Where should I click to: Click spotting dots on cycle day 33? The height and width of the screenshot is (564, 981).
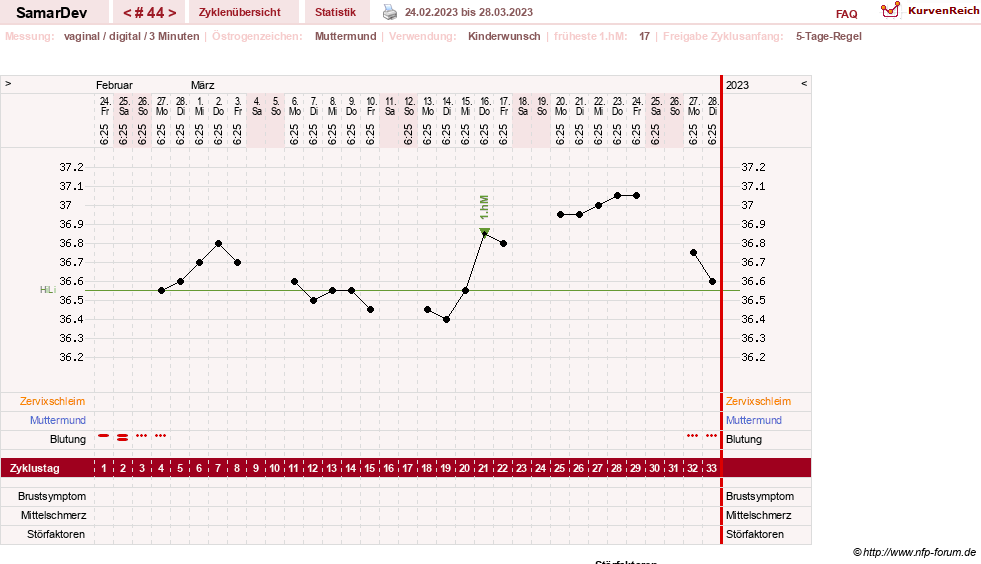(x=711, y=436)
